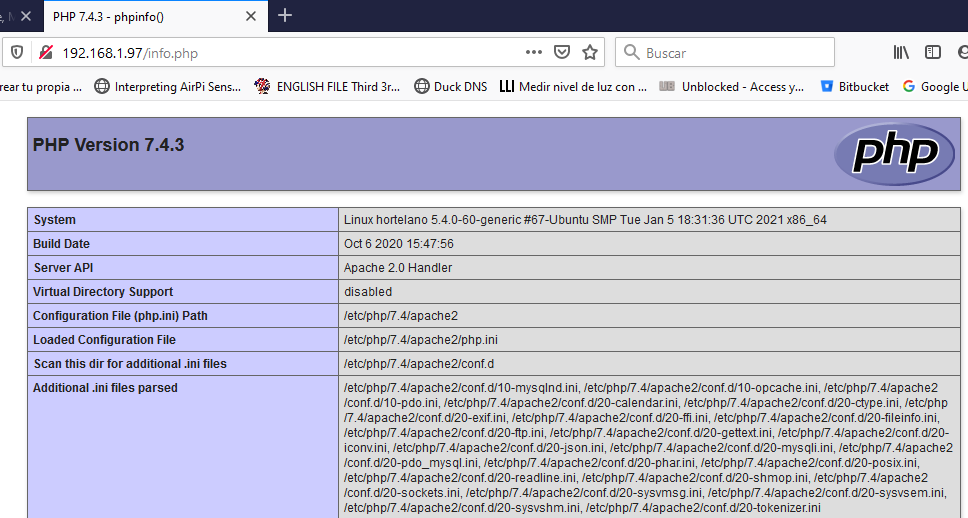Screen dimensions: 968x518
Task: Click the Apache 2.0 Handler value
Action: 398,268
